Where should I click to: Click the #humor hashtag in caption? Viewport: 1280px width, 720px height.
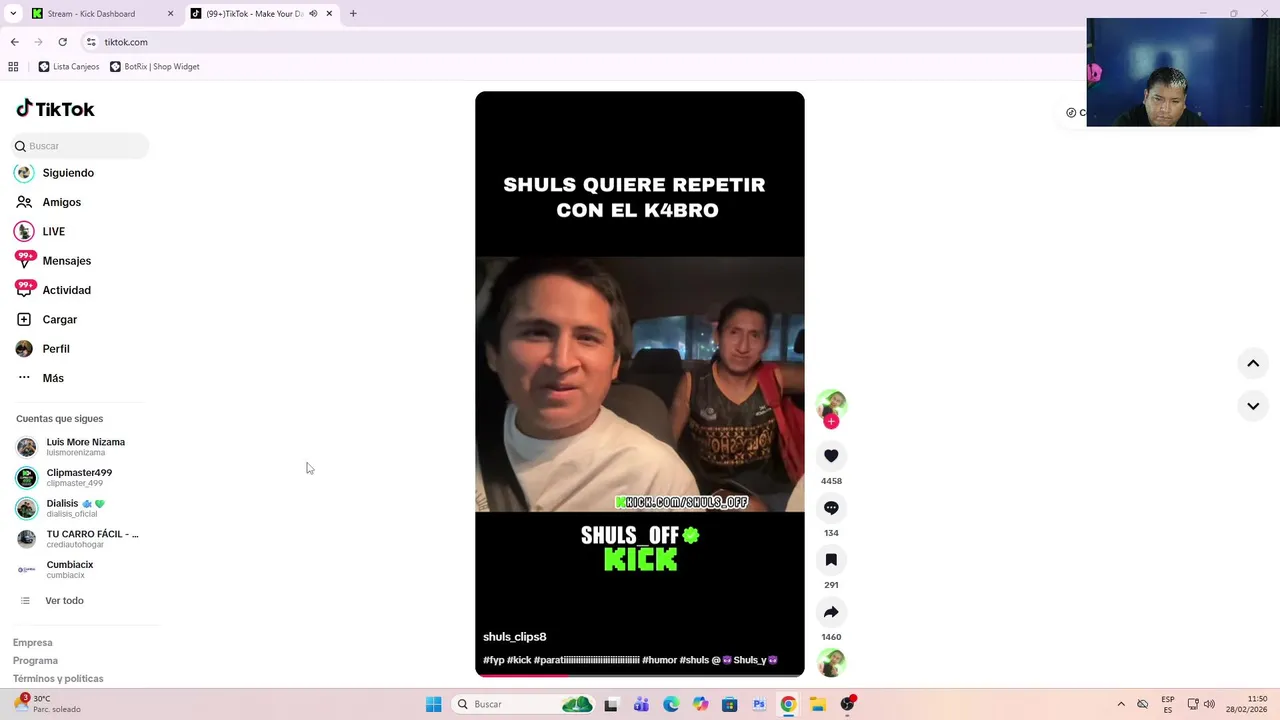[x=659, y=660]
